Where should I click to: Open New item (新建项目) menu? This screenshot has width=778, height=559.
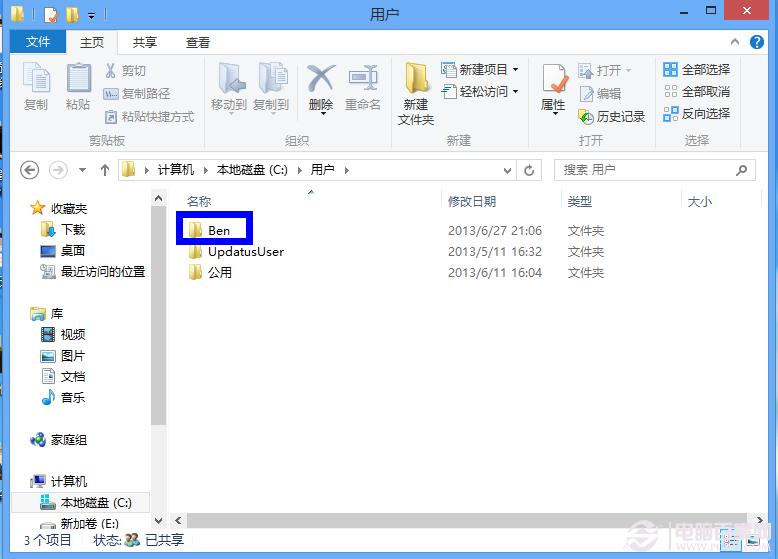(479, 69)
